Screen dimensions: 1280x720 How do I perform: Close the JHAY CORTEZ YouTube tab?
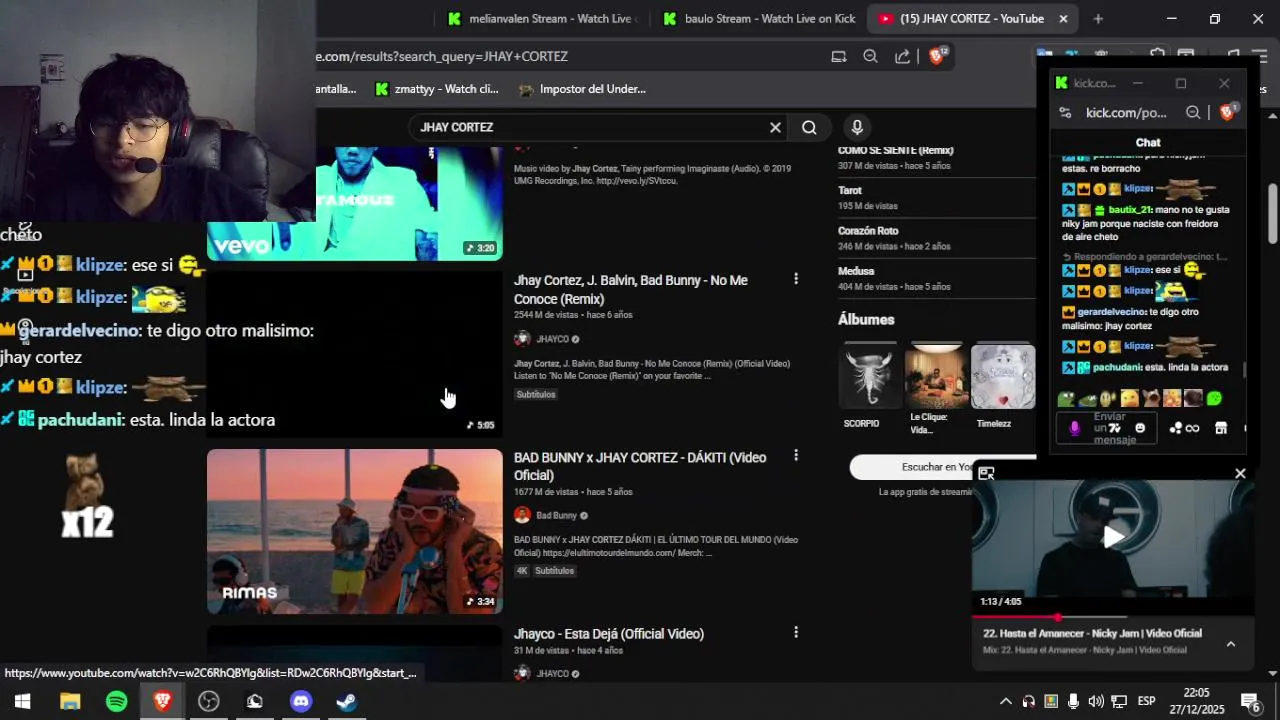click(1063, 18)
